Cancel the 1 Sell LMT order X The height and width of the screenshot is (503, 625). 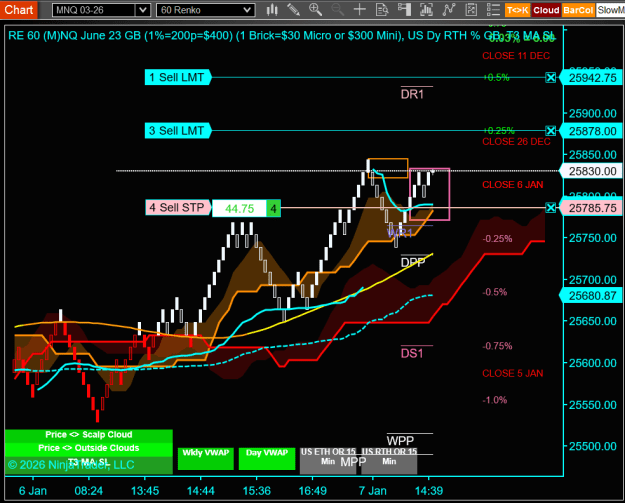click(550, 77)
